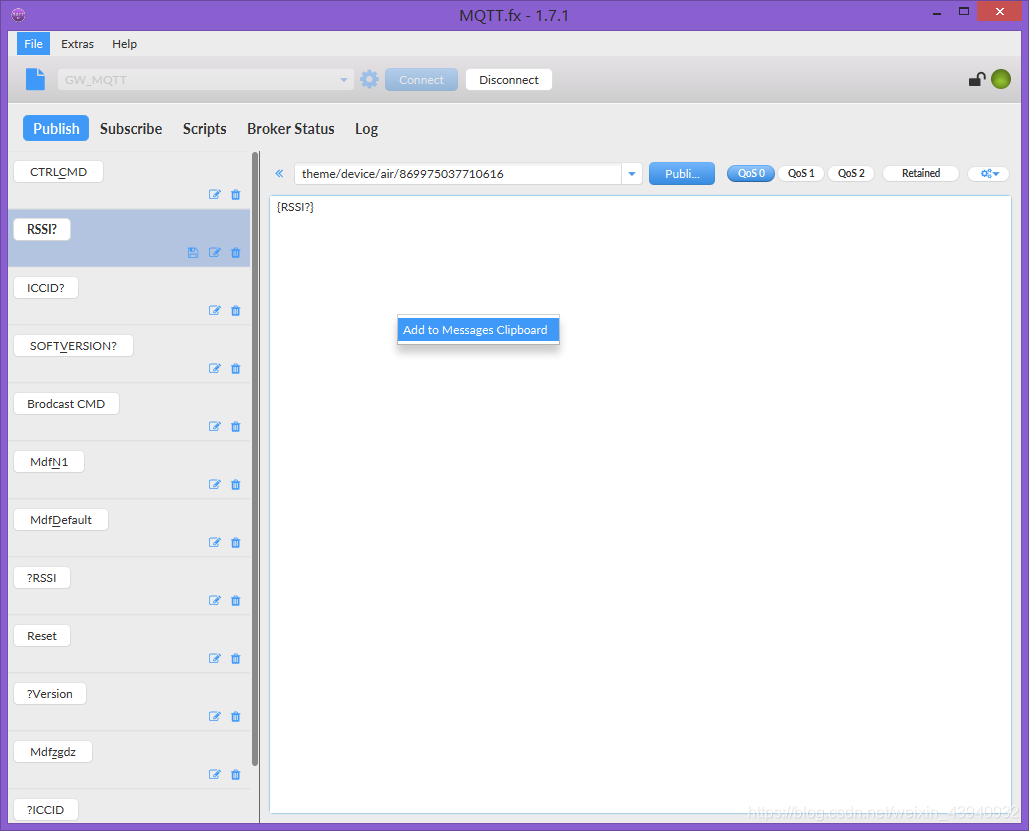Click the unlocked padlock icon
The width and height of the screenshot is (1029, 831).
tap(976, 79)
